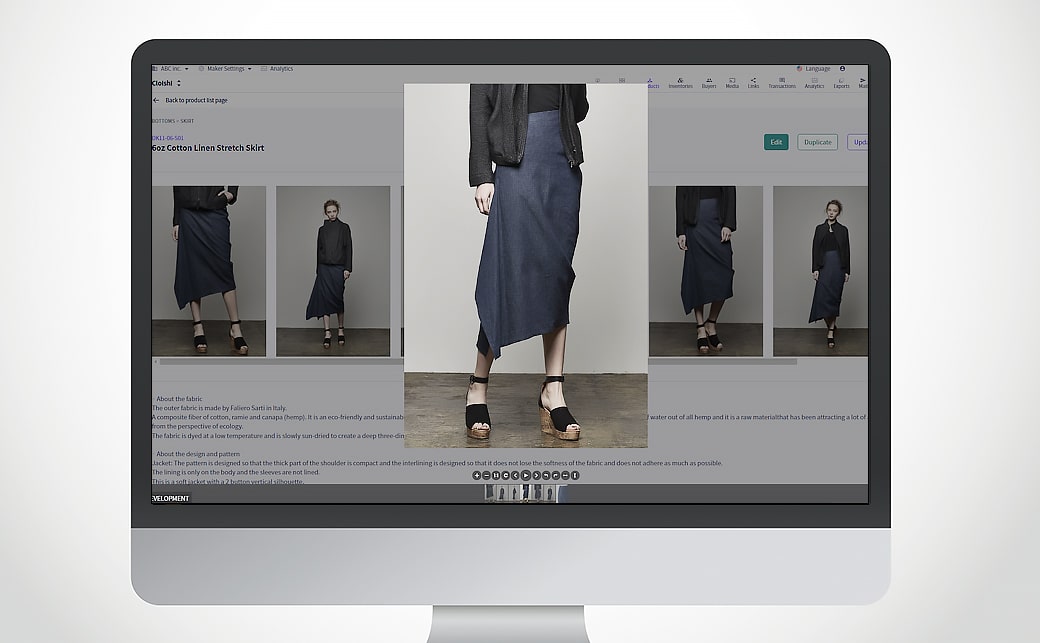The width and height of the screenshot is (1040, 643).
Task: Start the image slideshow play button
Action: pos(526,475)
